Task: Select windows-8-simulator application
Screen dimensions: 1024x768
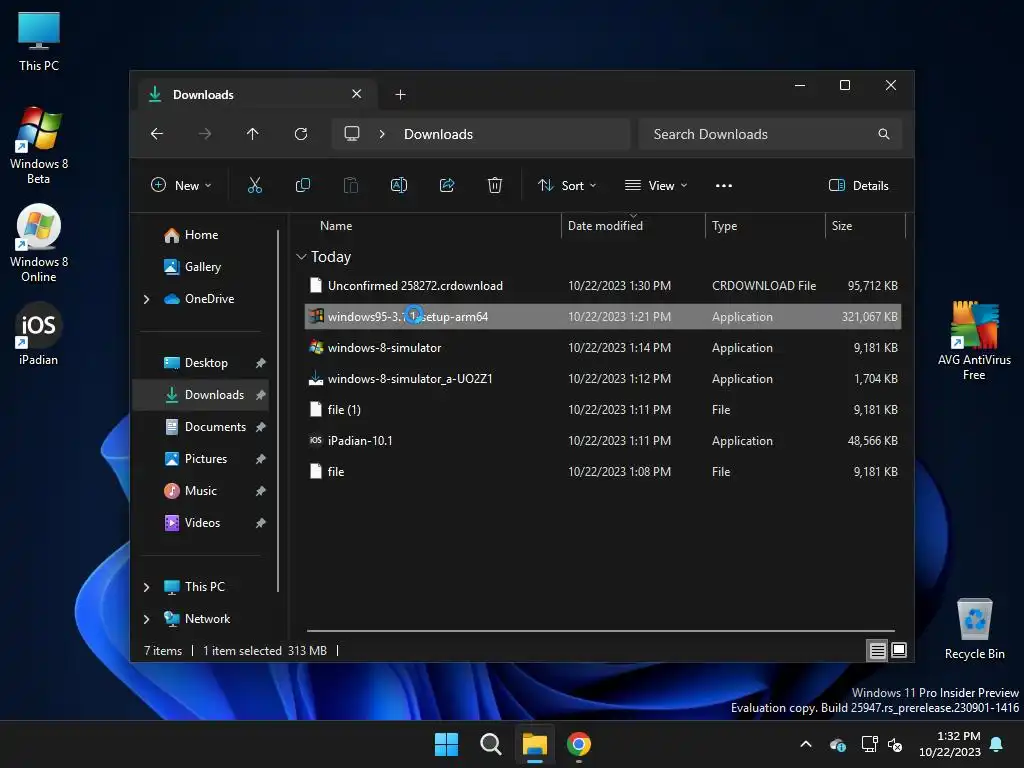Action: coord(603,348)
